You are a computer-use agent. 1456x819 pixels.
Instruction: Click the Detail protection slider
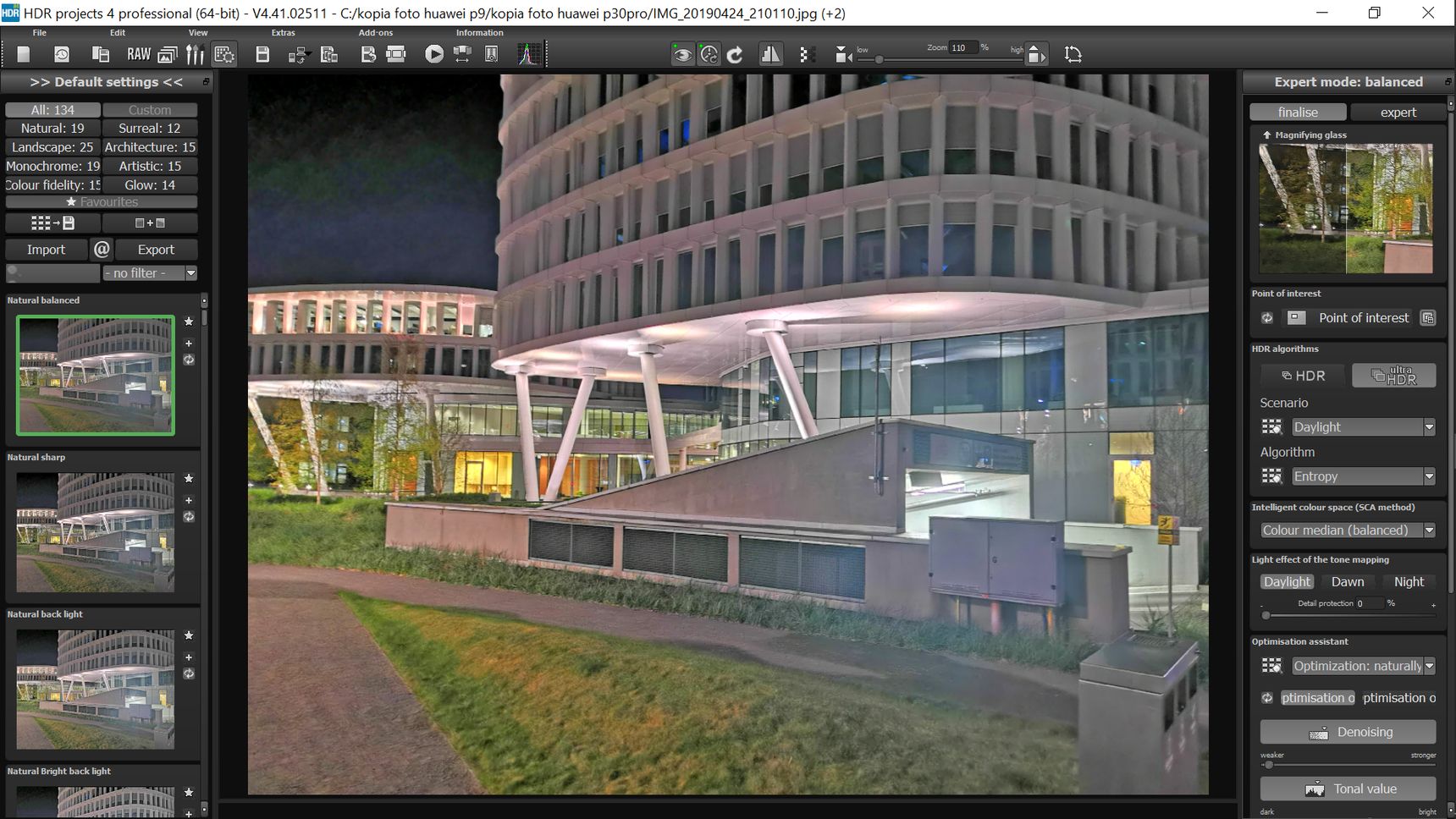pyautogui.click(x=1348, y=615)
